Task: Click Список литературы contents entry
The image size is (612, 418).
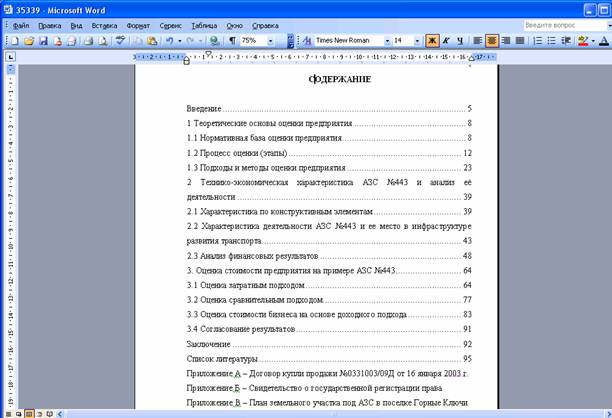Action: pos(329,358)
